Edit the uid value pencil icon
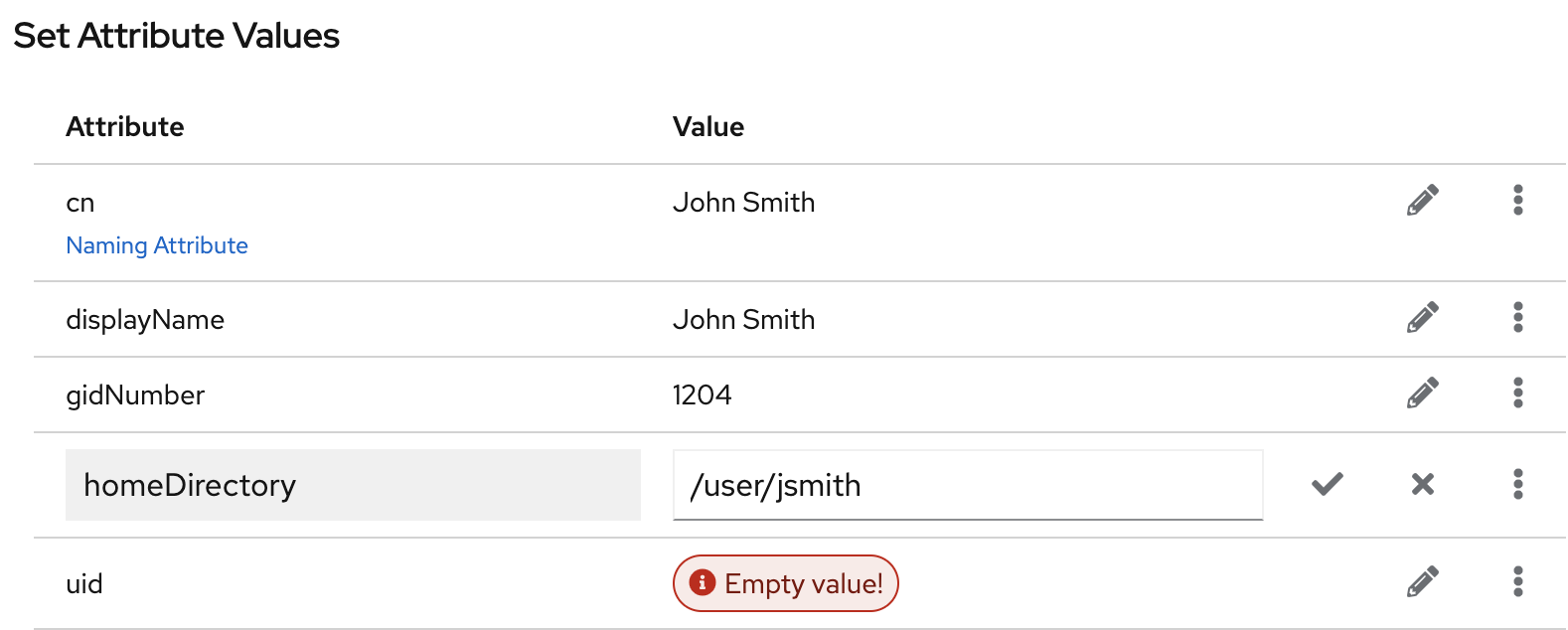 (x=1422, y=582)
